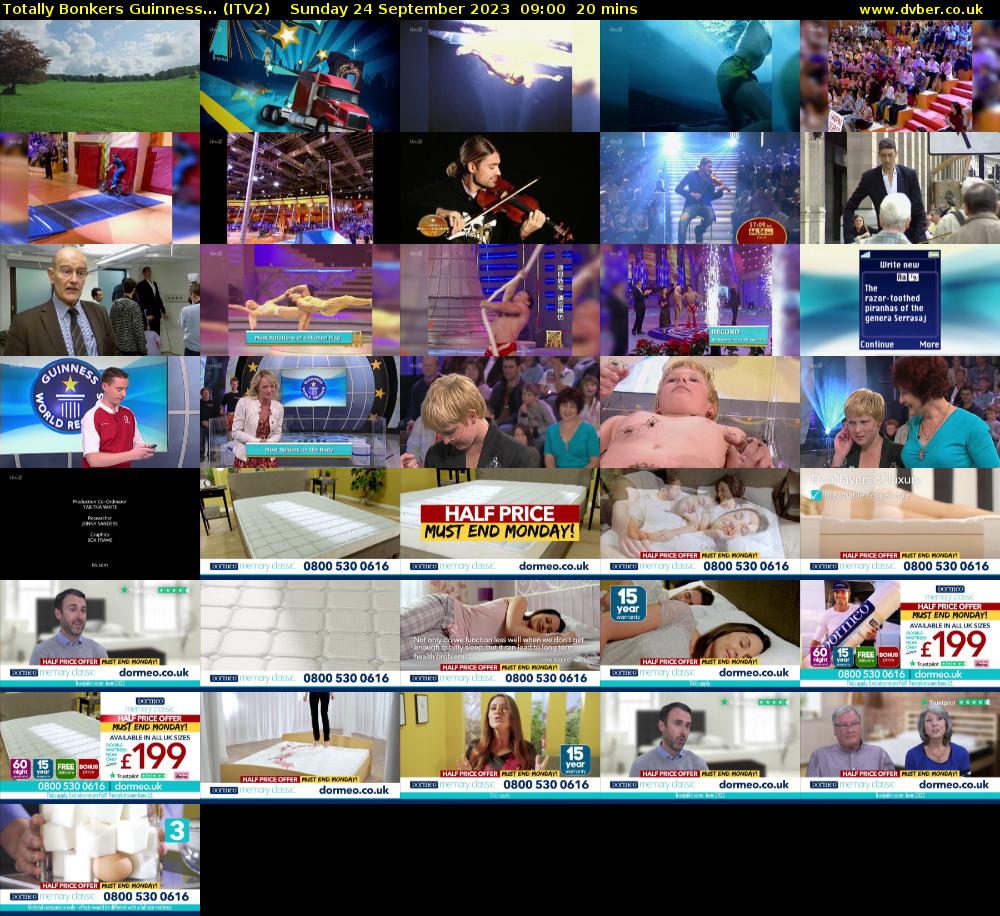This screenshot has width=1000, height=916.
Task: Open the arena with tall pole thumbnail
Action: [x=300, y=188]
